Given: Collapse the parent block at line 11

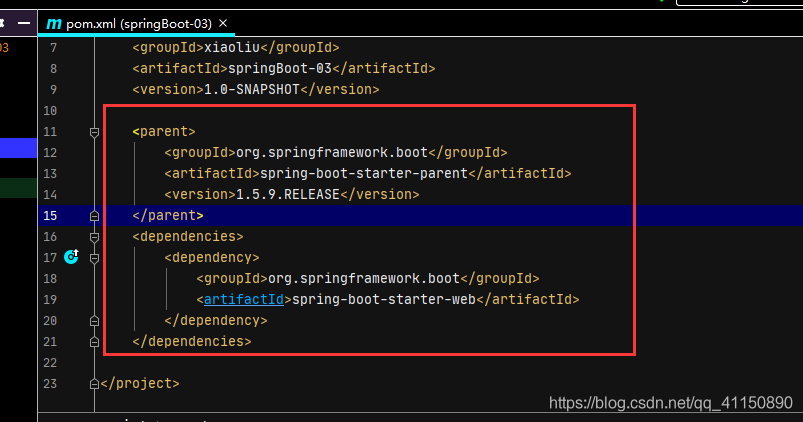Looking at the screenshot, I should pos(94,131).
